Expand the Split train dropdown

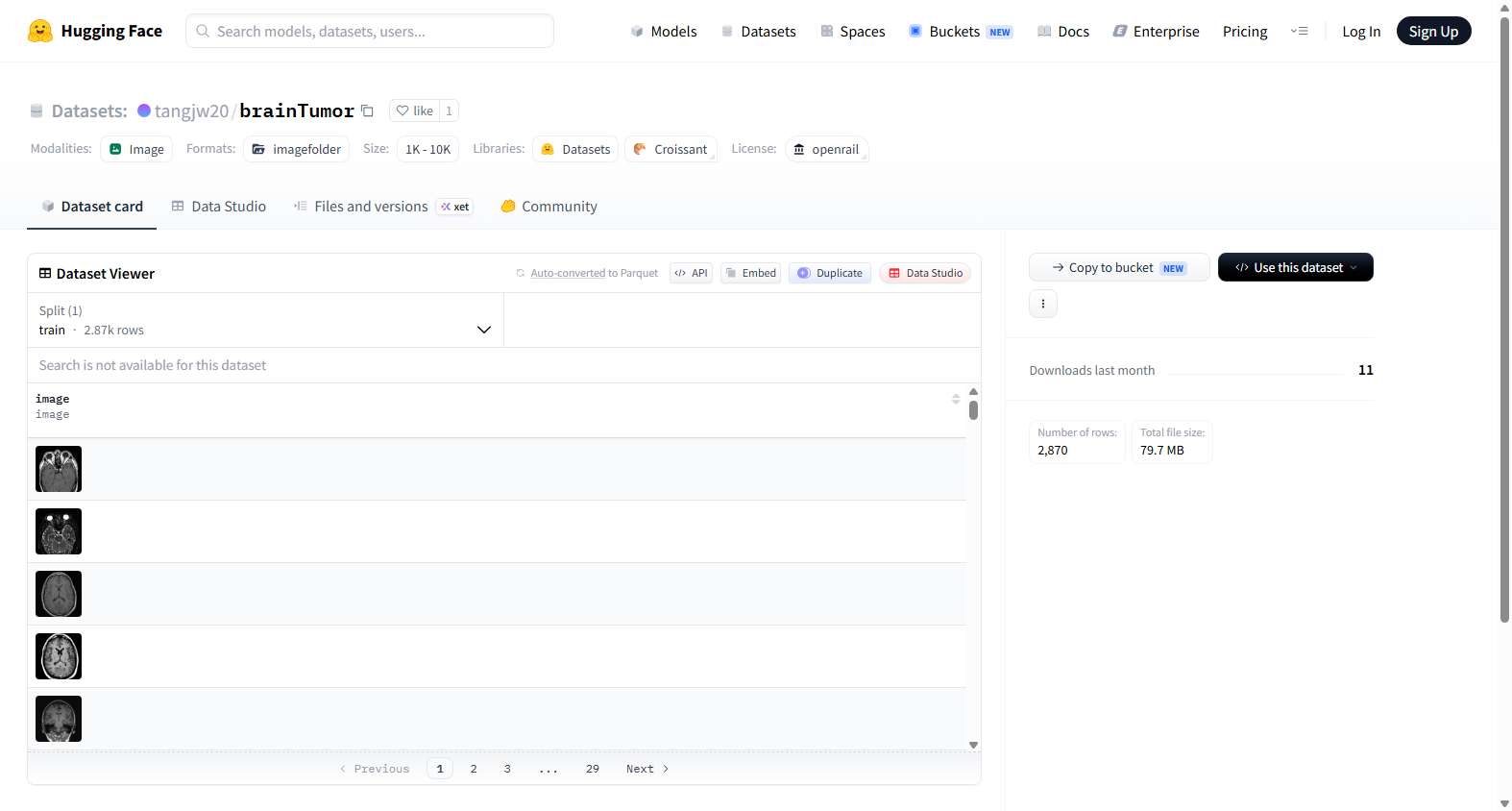[265, 320]
